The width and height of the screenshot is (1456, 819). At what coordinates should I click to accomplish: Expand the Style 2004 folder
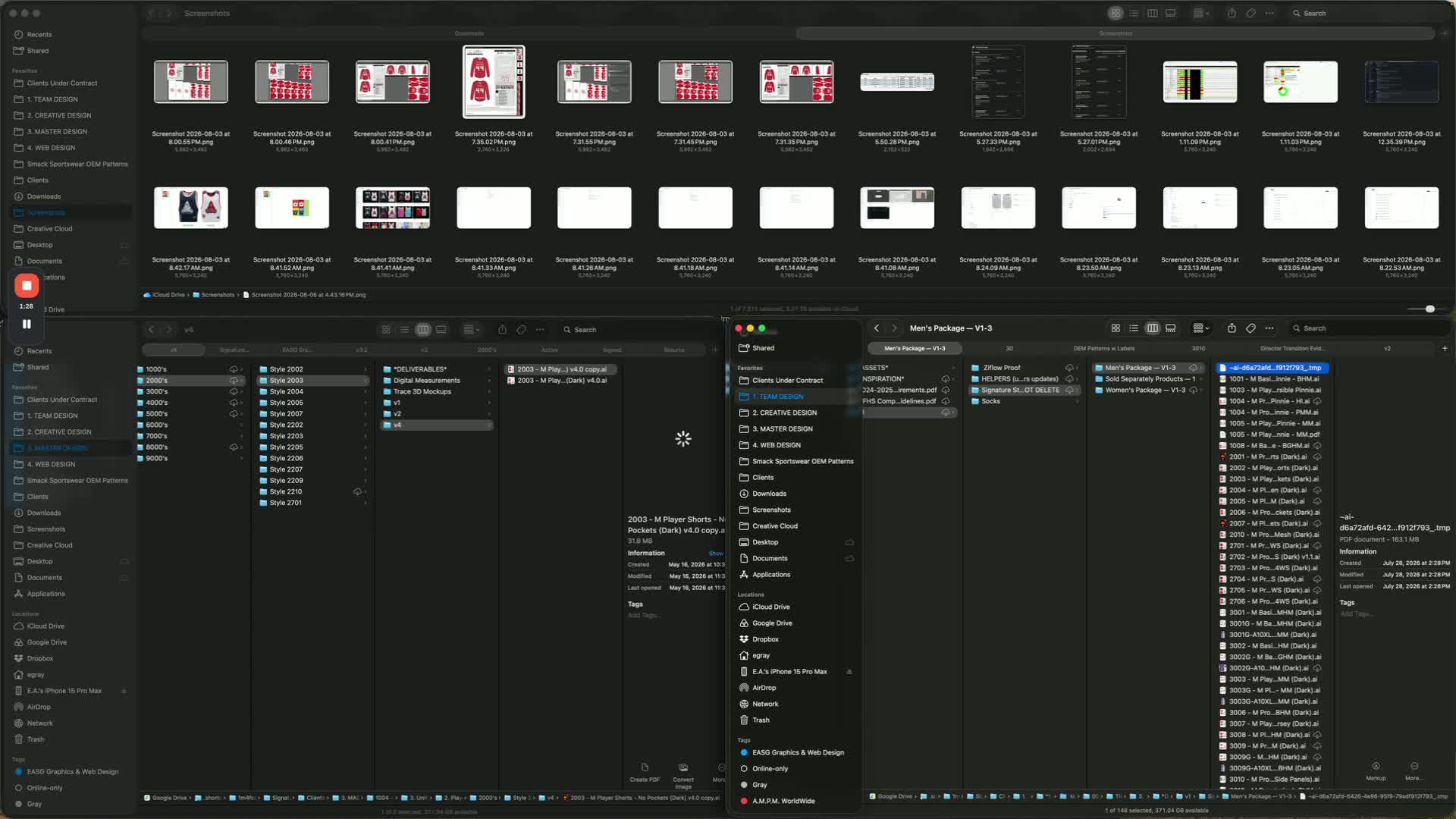366,392
